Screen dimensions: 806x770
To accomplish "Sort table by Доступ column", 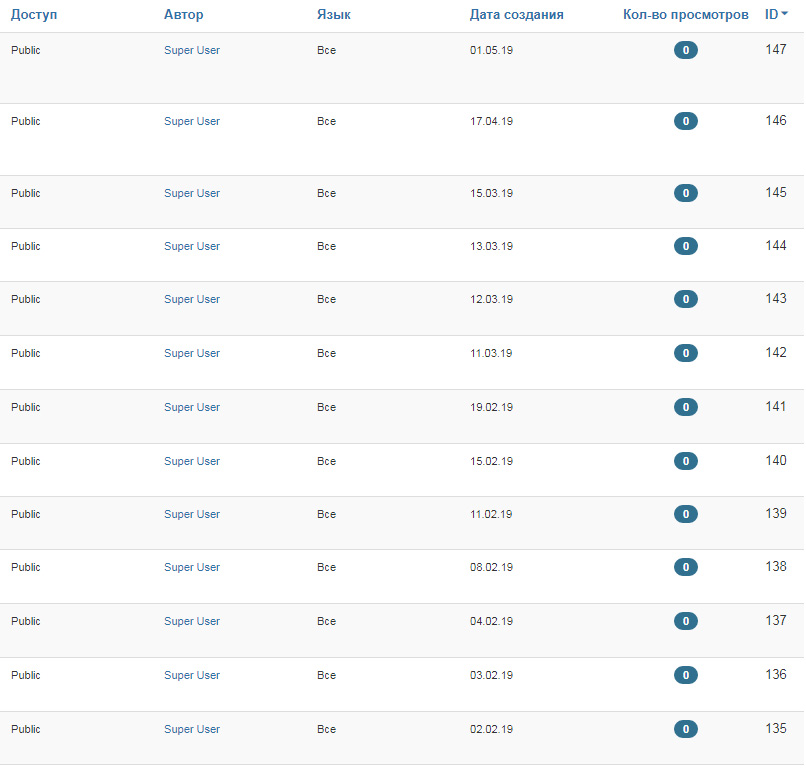I will 34,15.
